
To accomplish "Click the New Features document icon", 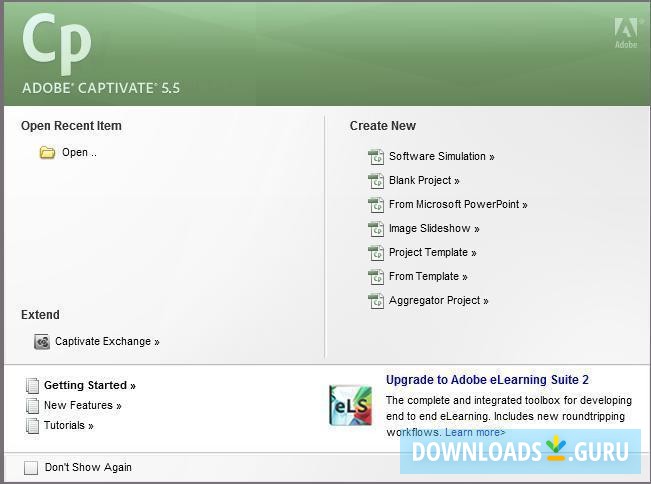I will pos(32,406).
